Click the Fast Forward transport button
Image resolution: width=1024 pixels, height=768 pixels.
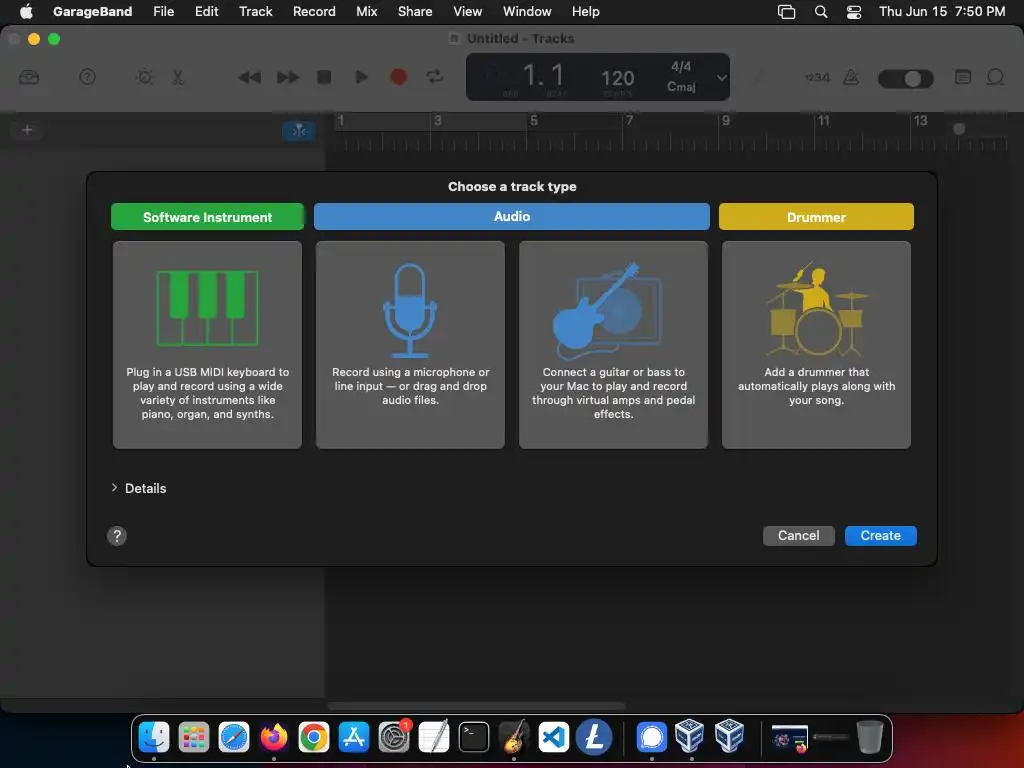(x=287, y=77)
